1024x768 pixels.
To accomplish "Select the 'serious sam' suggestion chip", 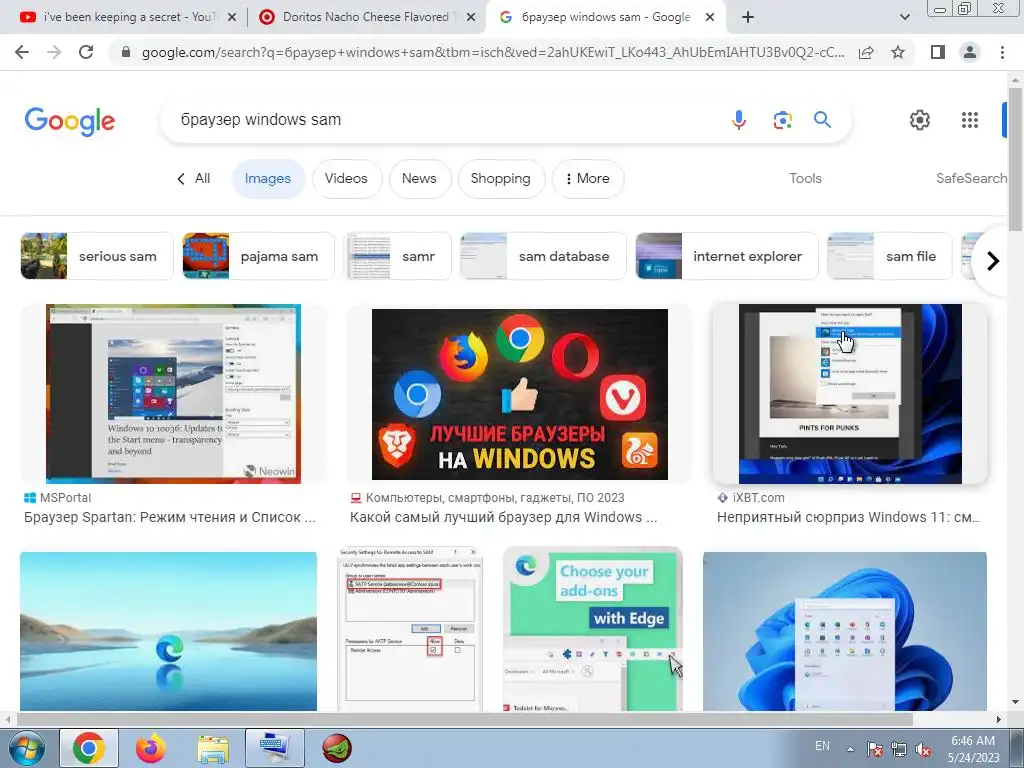I will (97, 256).
